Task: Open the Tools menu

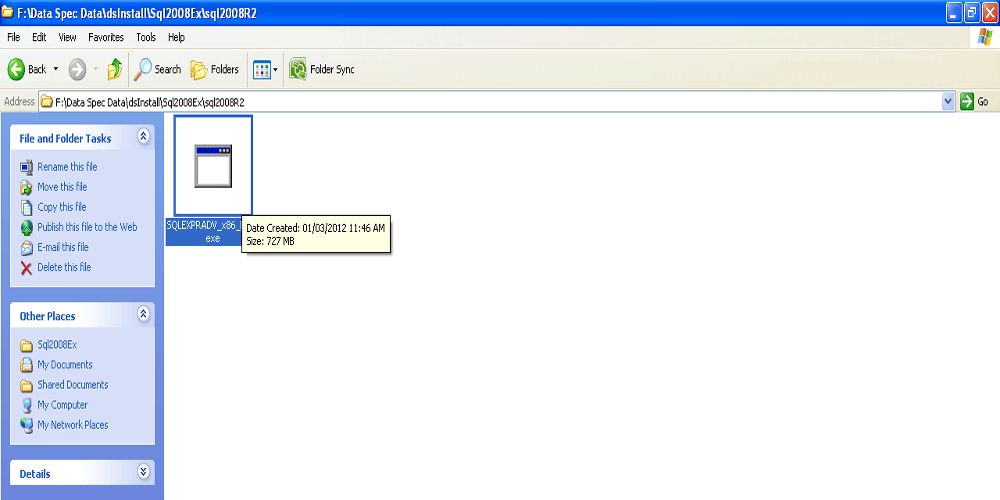Action: pos(146,38)
